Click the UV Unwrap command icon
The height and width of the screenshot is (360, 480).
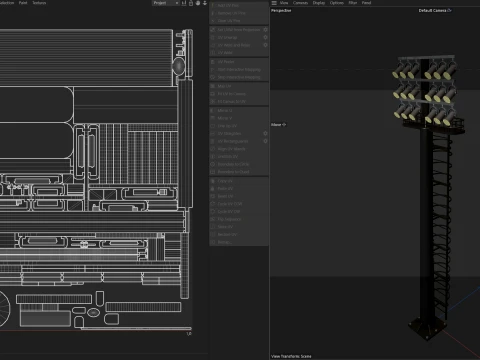point(213,37)
